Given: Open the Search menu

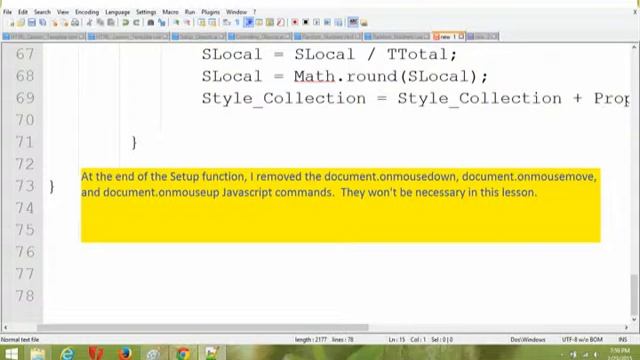Looking at the screenshot, I should click(x=42, y=12).
